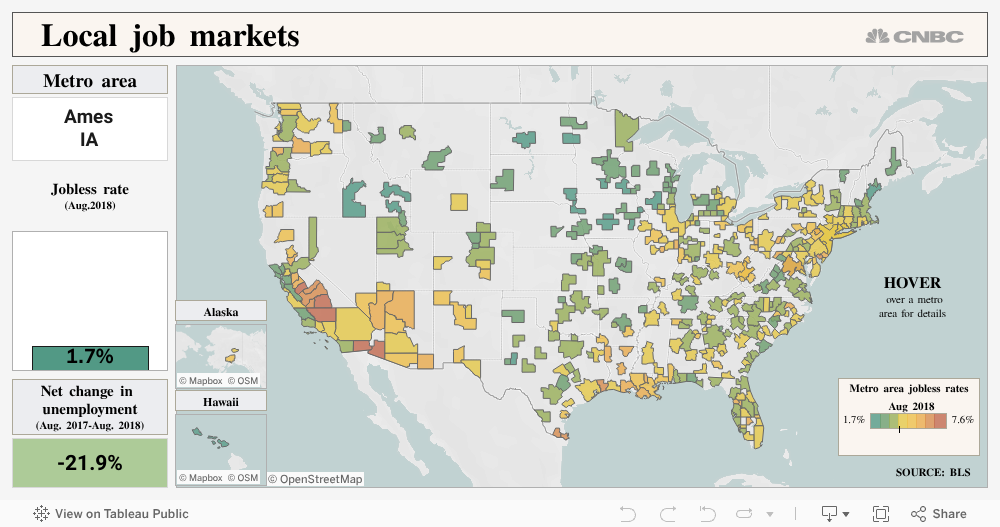
Task: Click the 'Alaska' label above the inset
Action: tap(221, 312)
